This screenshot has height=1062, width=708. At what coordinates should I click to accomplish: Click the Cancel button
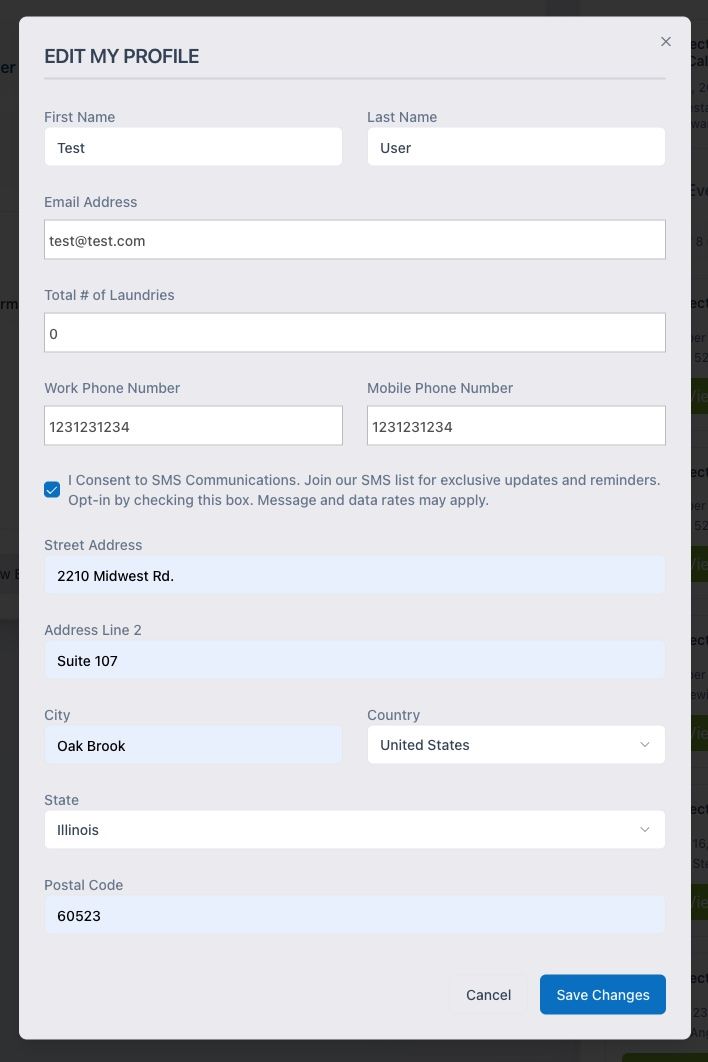tap(488, 994)
